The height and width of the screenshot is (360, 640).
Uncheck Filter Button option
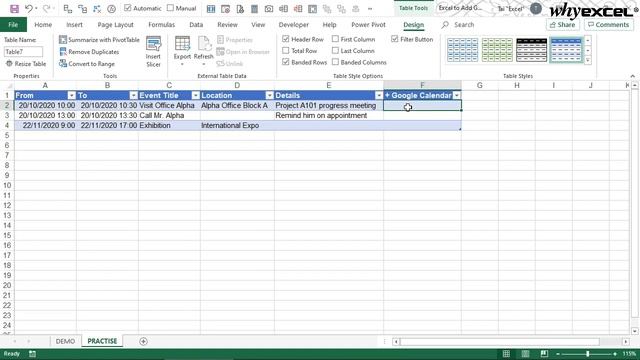tap(395, 39)
